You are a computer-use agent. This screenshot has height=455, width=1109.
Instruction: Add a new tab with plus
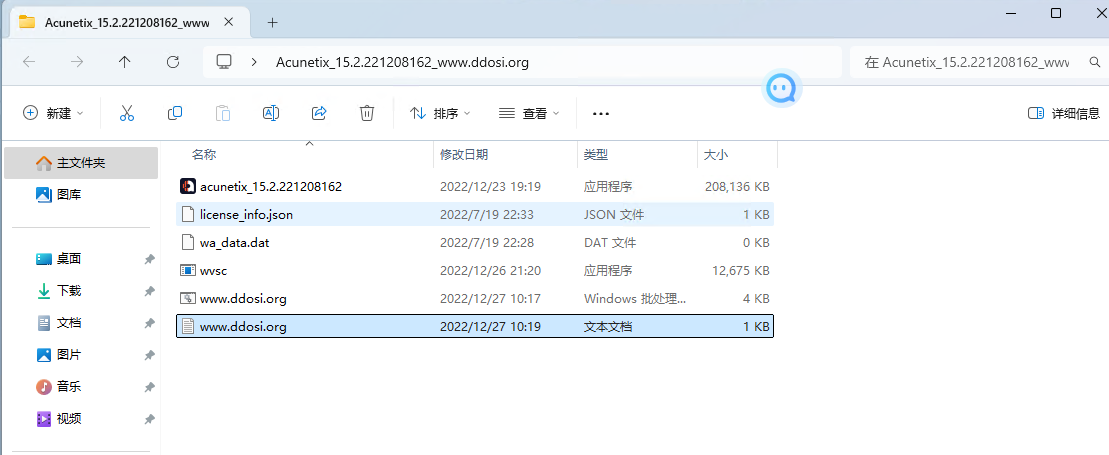click(272, 22)
